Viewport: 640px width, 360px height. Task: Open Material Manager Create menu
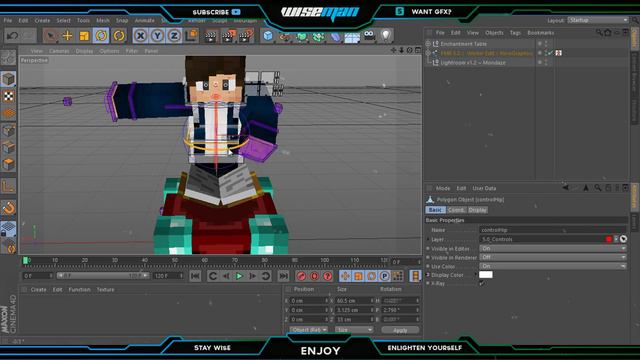(38, 290)
